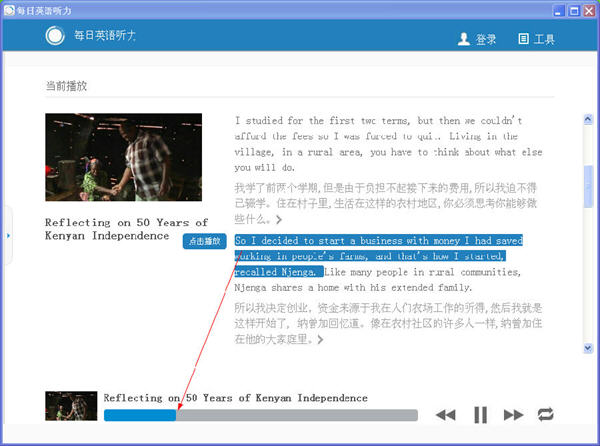600x446 pixels.
Task: Minimize the 每日英语听力 window
Action: (x=559, y=11)
